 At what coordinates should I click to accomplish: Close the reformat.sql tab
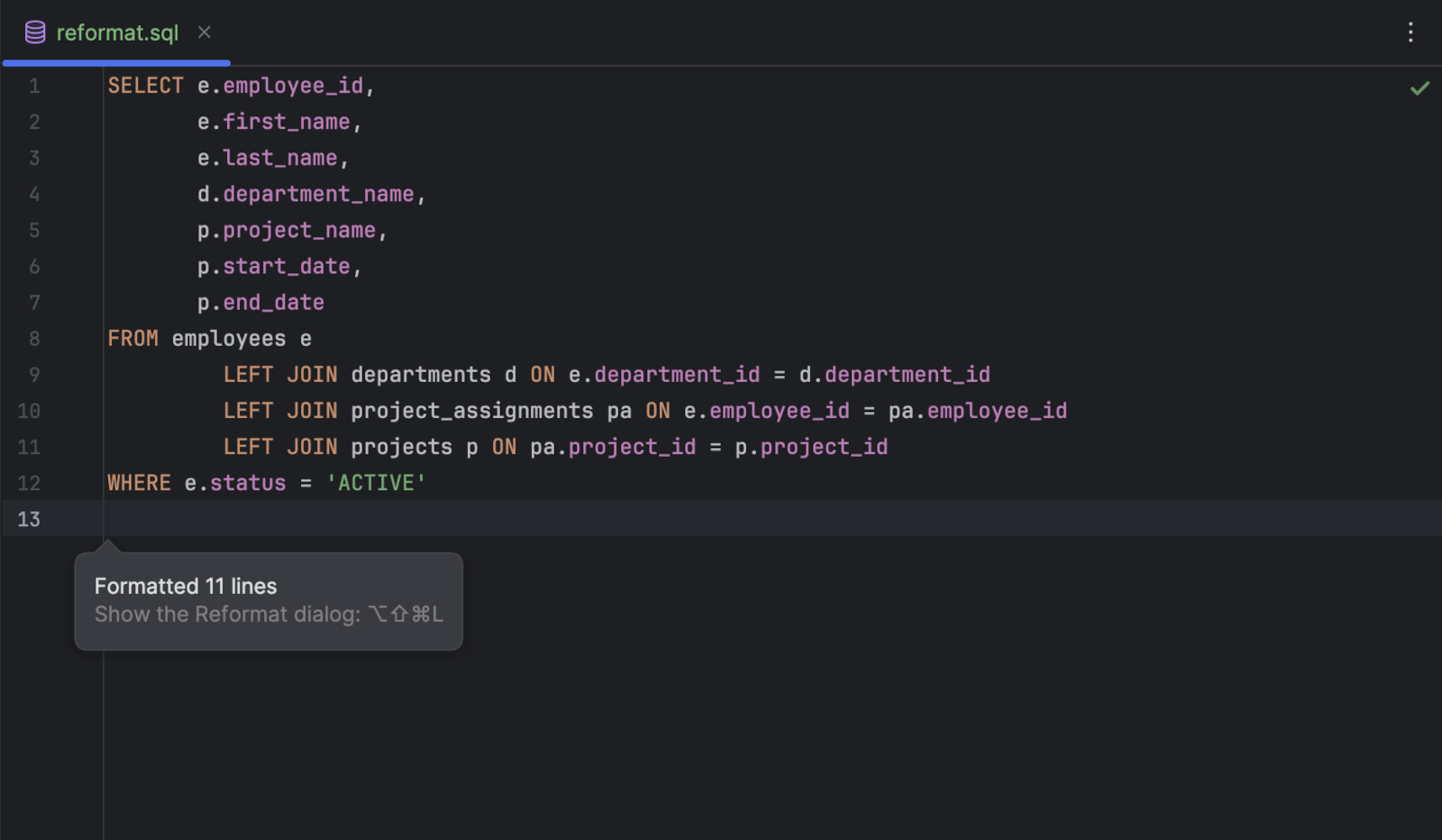point(205,32)
